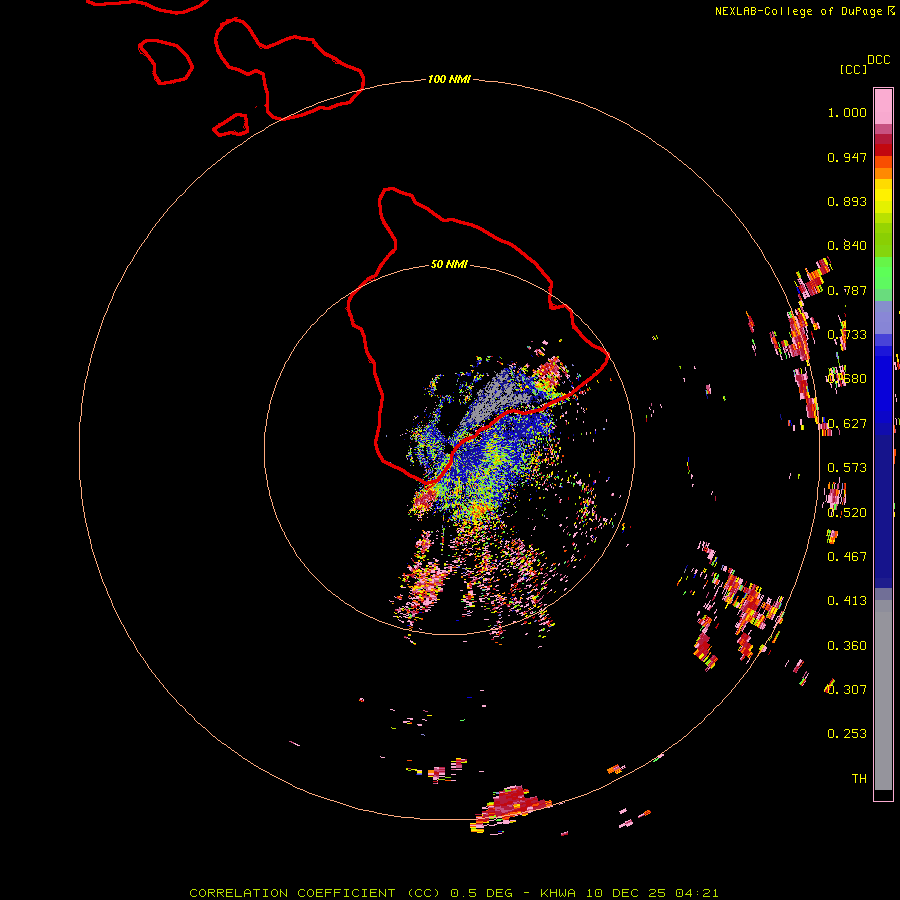Select the 0.360 legend value
Screen dimensions: 900x900
tap(847, 646)
